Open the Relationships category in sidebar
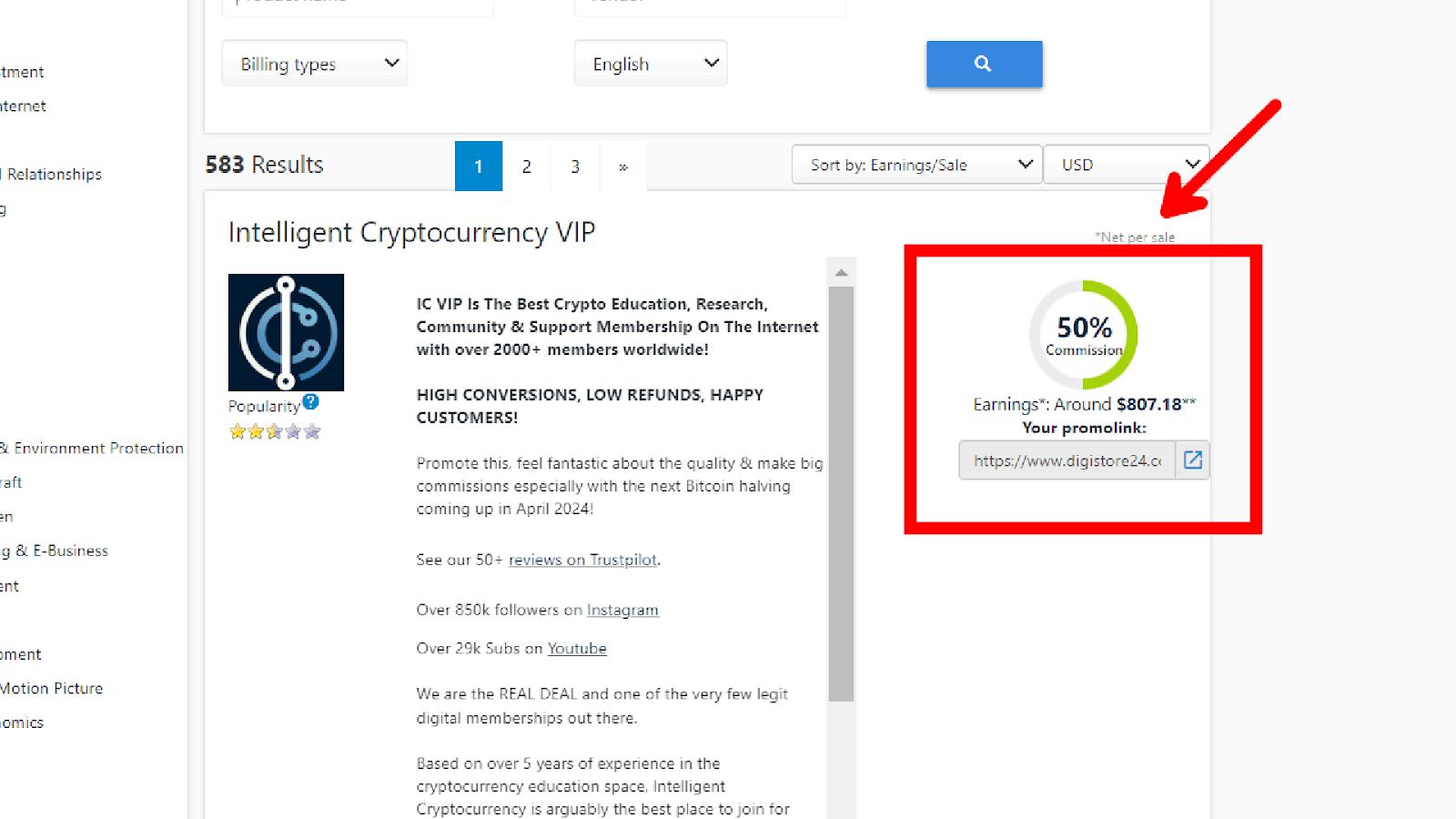Image resolution: width=1456 pixels, height=819 pixels. [x=51, y=174]
